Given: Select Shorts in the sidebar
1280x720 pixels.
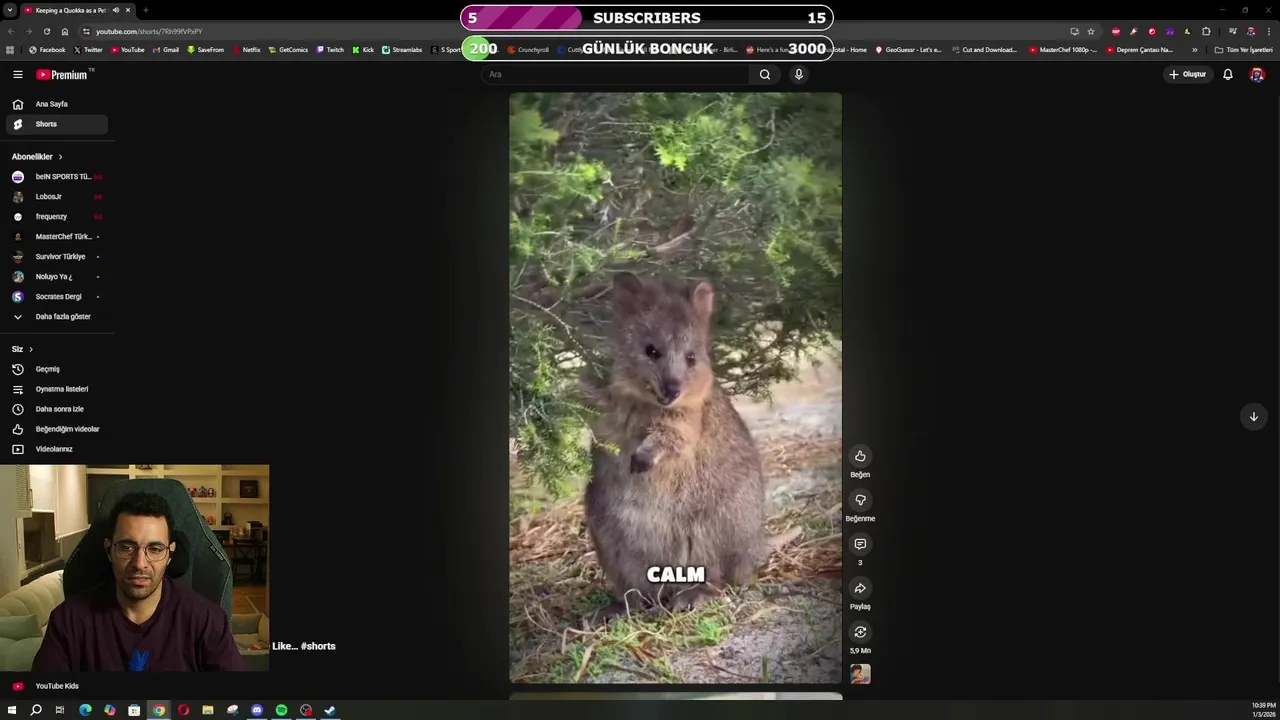Looking at the screenshot, I should tap(56, 124).
